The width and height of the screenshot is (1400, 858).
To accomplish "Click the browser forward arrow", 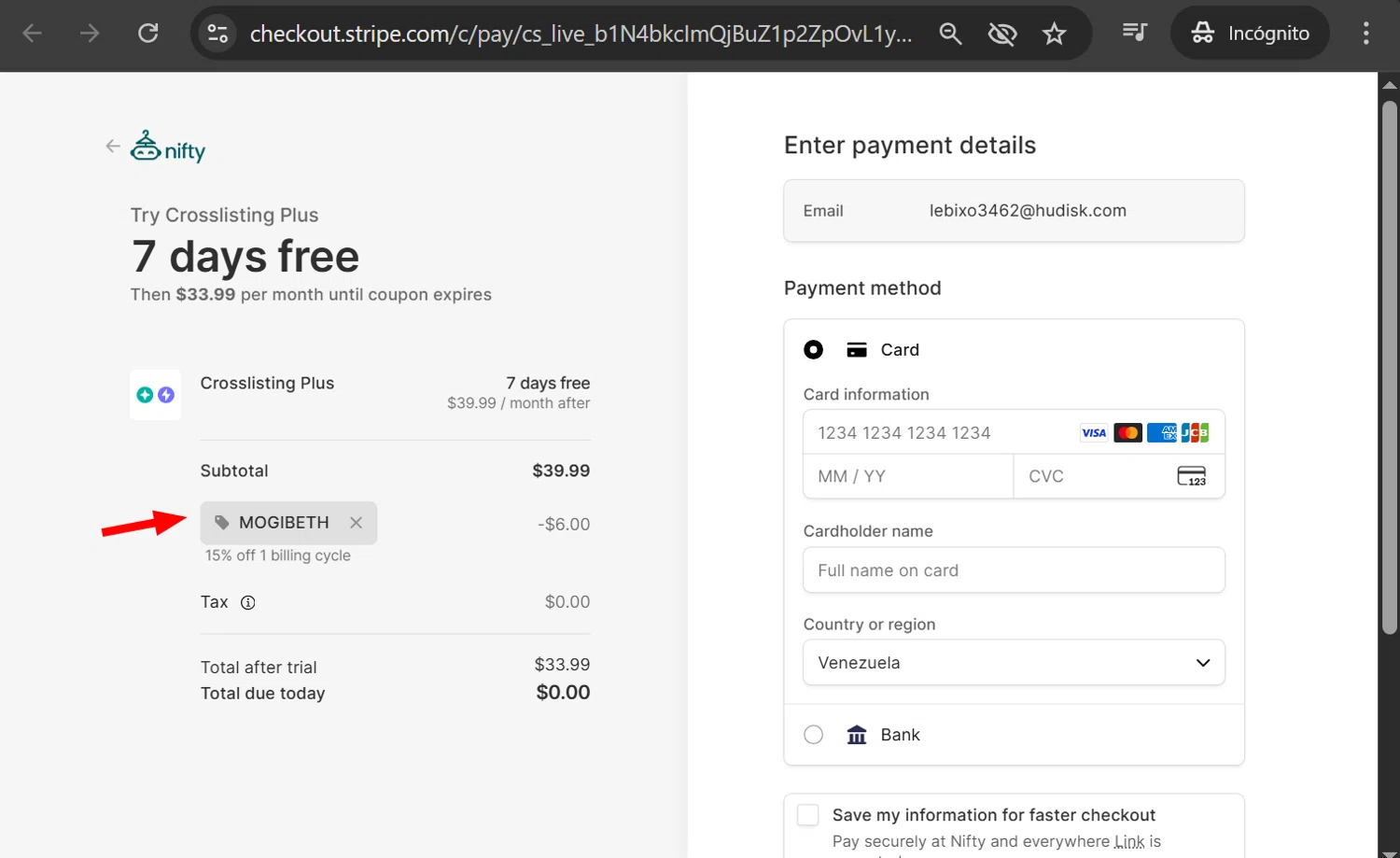I will (90, 34).
